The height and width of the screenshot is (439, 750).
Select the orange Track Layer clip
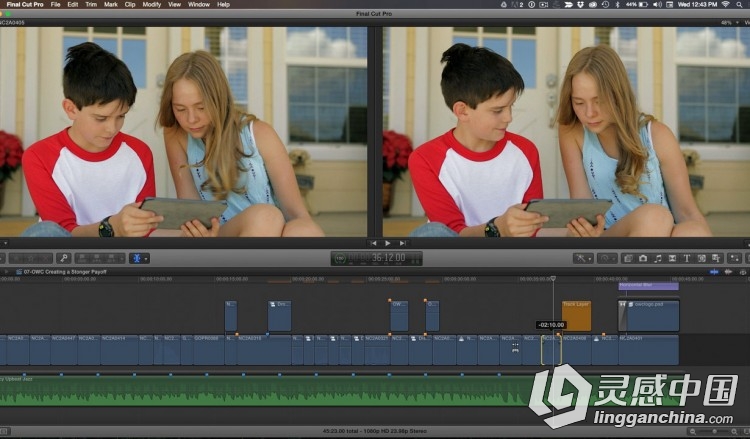click(x=576, y=316)
